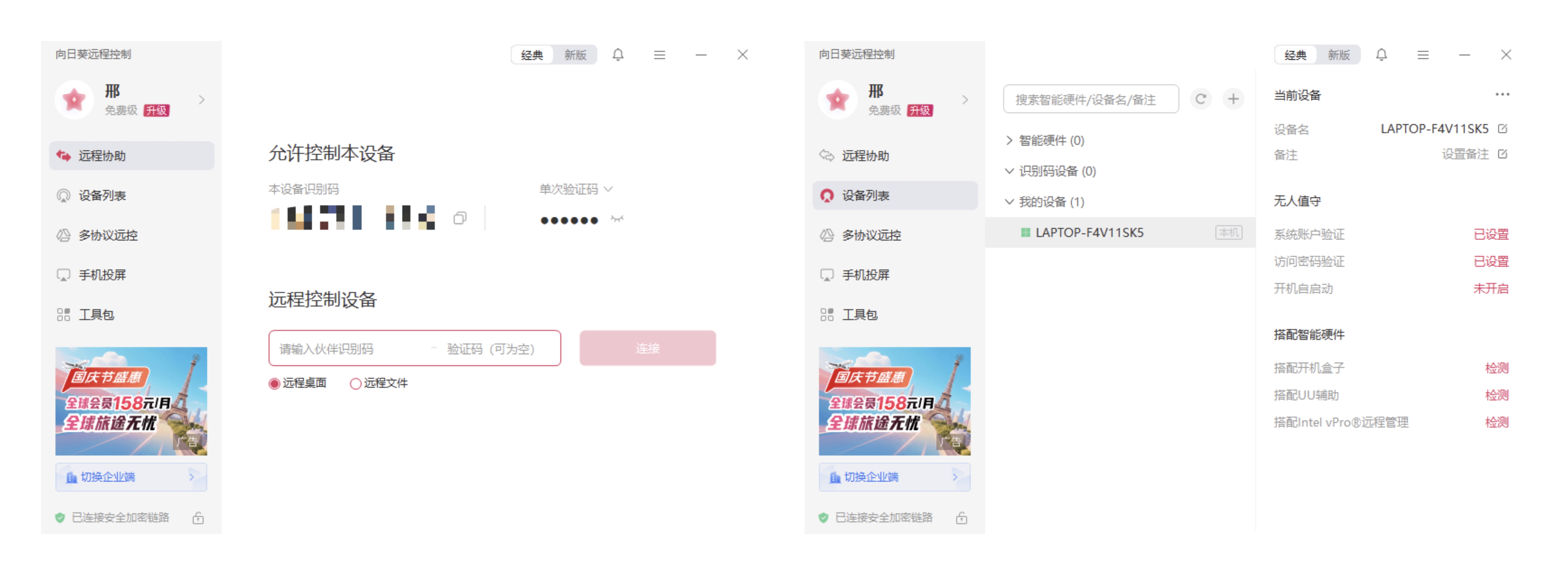Screen dimensions: 1568x575
Task: Click 检测 next to 搭配UU辅助
Action: pos(1496,395)
